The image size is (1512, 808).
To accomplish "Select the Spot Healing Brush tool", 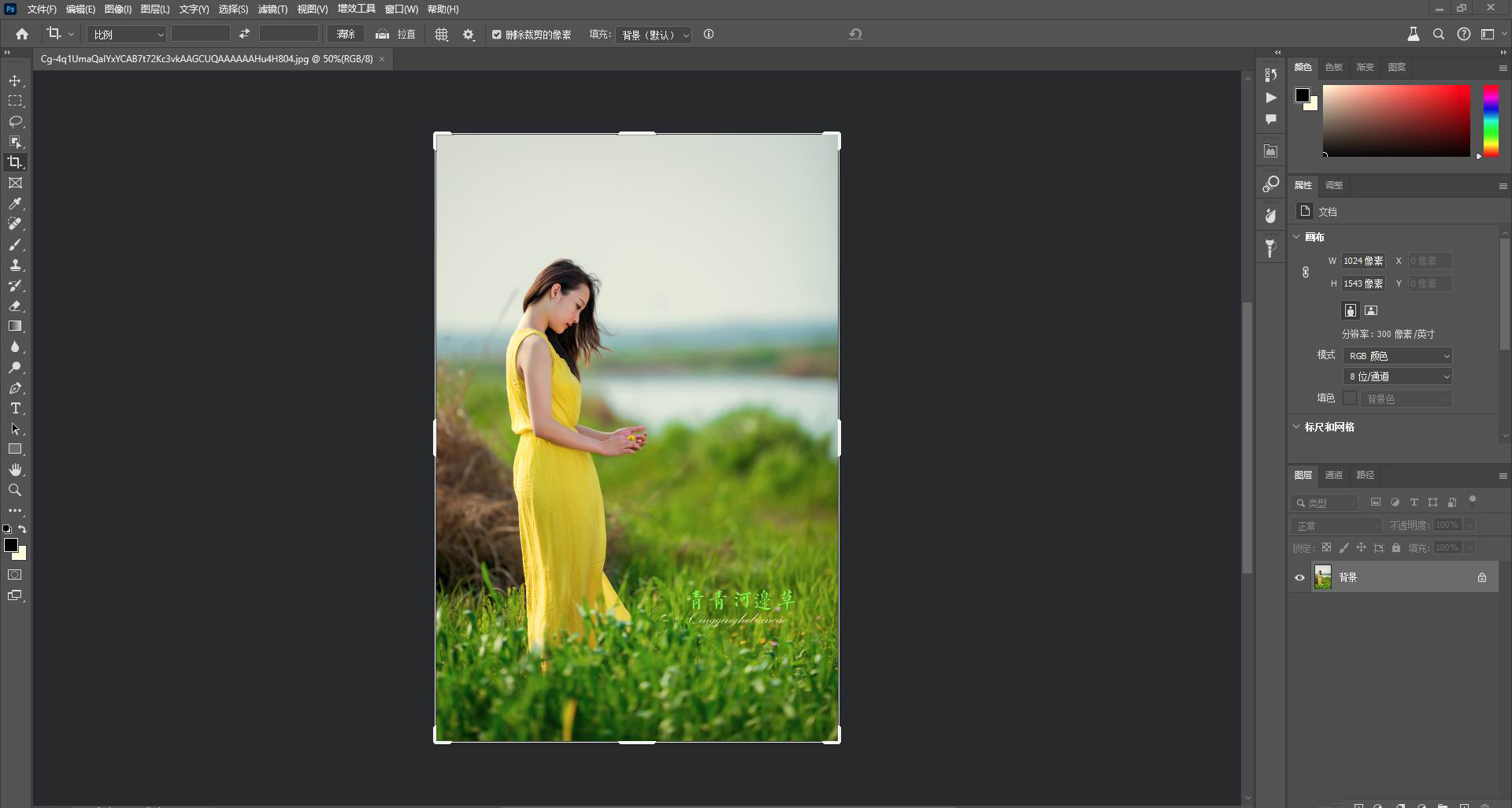I will (x=15, y=224).
